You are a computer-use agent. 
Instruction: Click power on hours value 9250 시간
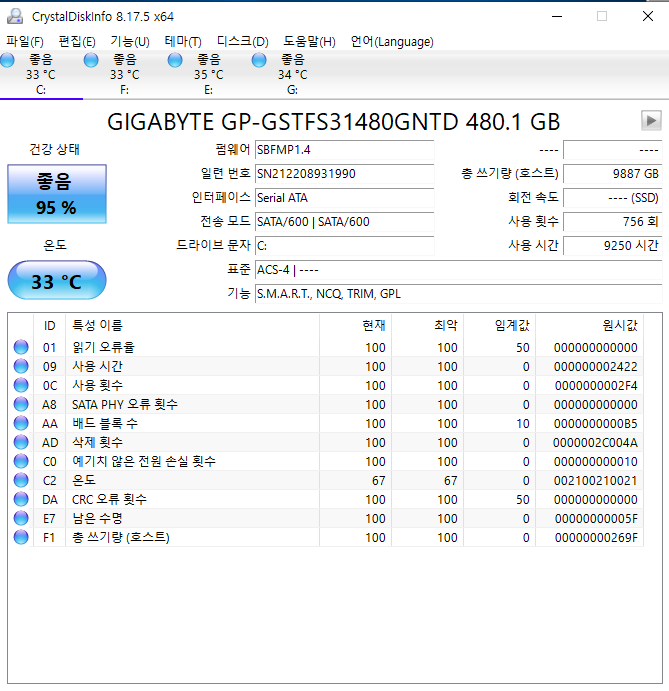point(613,245)
